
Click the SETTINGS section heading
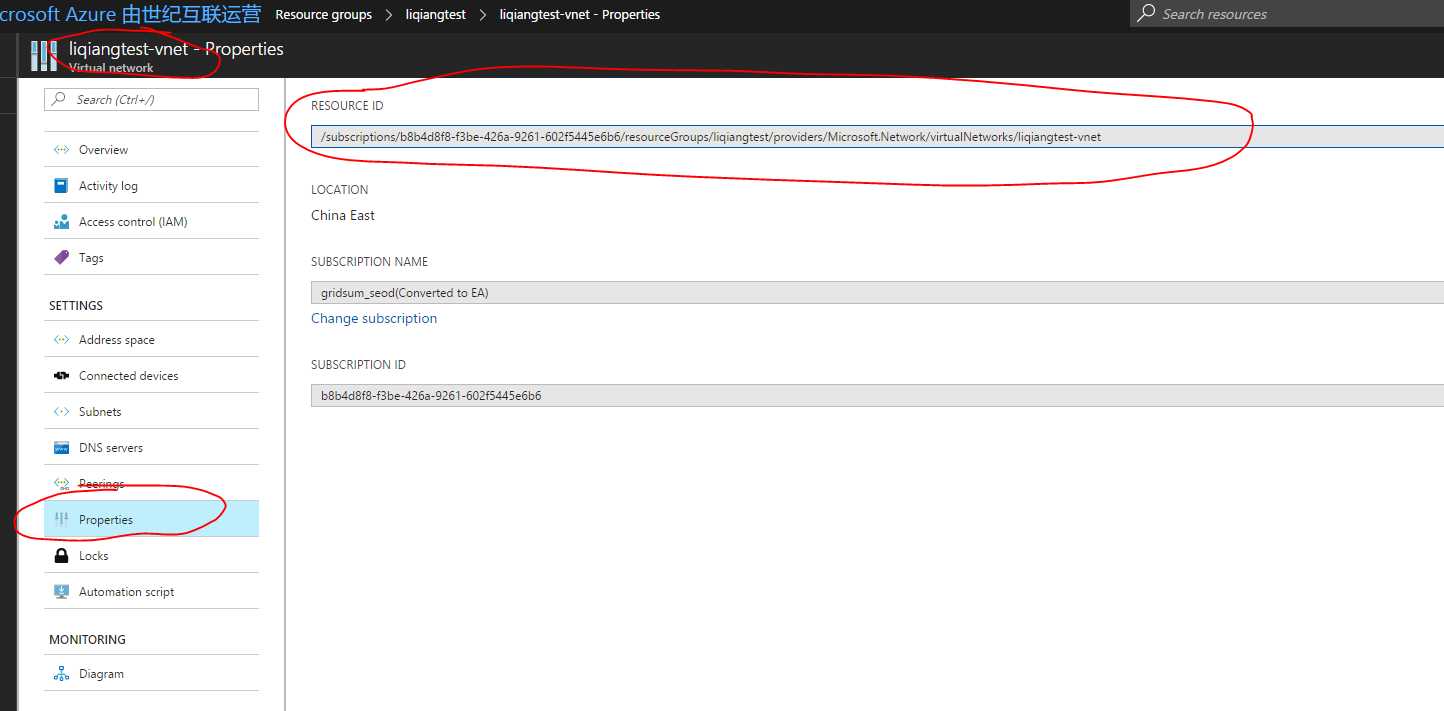coord(76,306)
